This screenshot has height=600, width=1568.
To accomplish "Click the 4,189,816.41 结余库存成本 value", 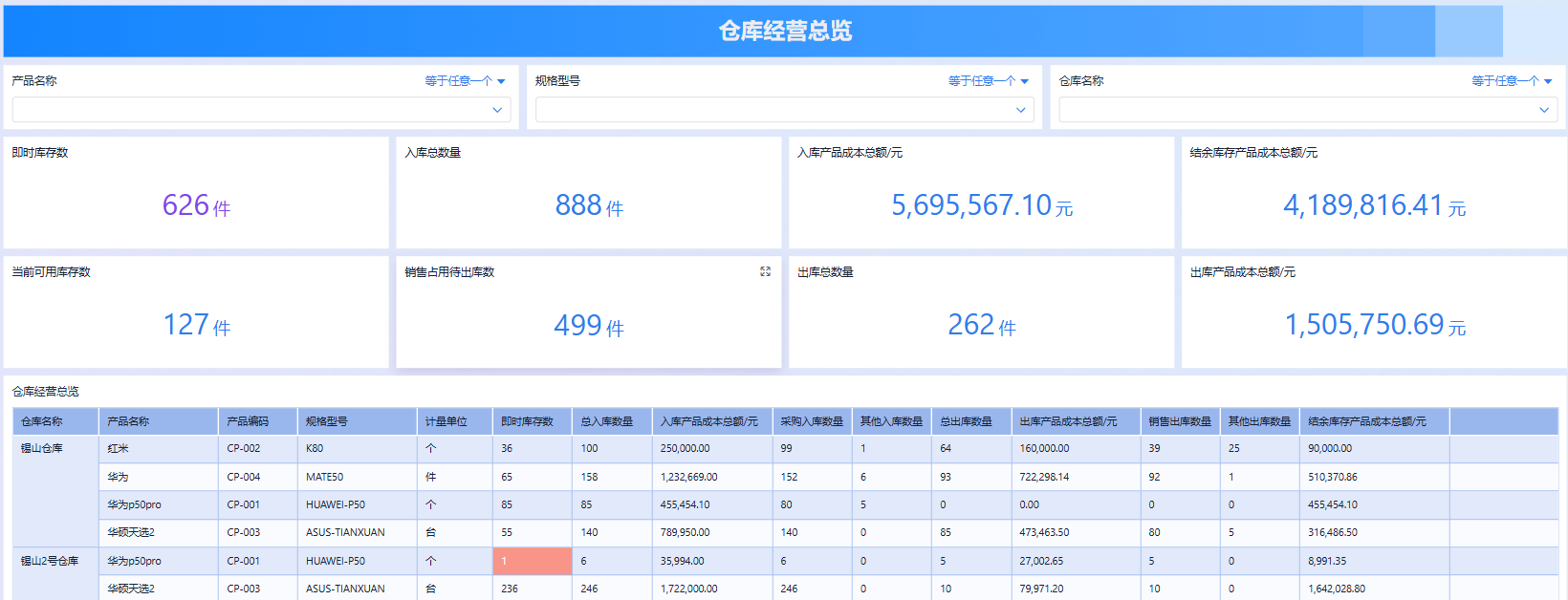I will coord(1362,205).
